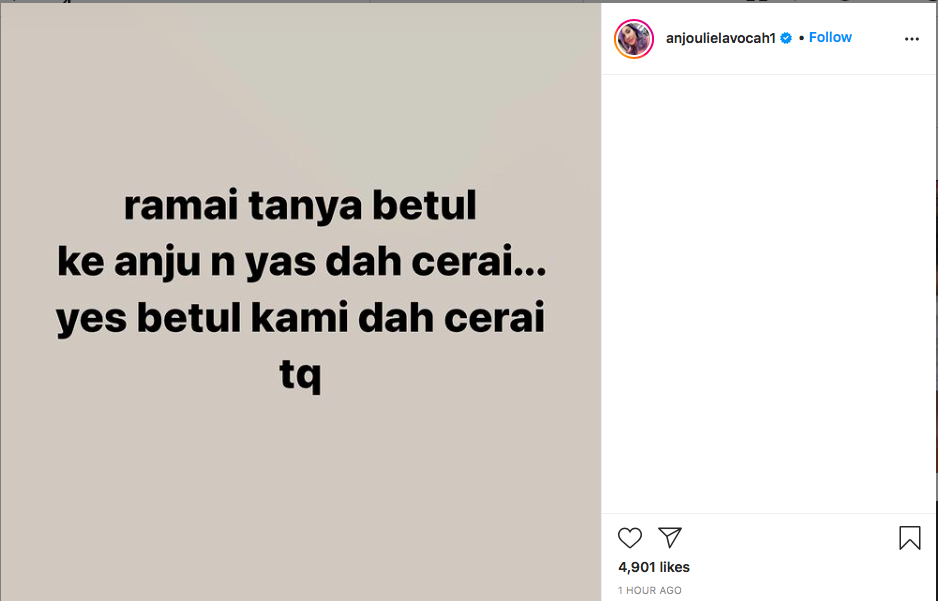Click the 'ramai tanya betul' line

(300, 206)
